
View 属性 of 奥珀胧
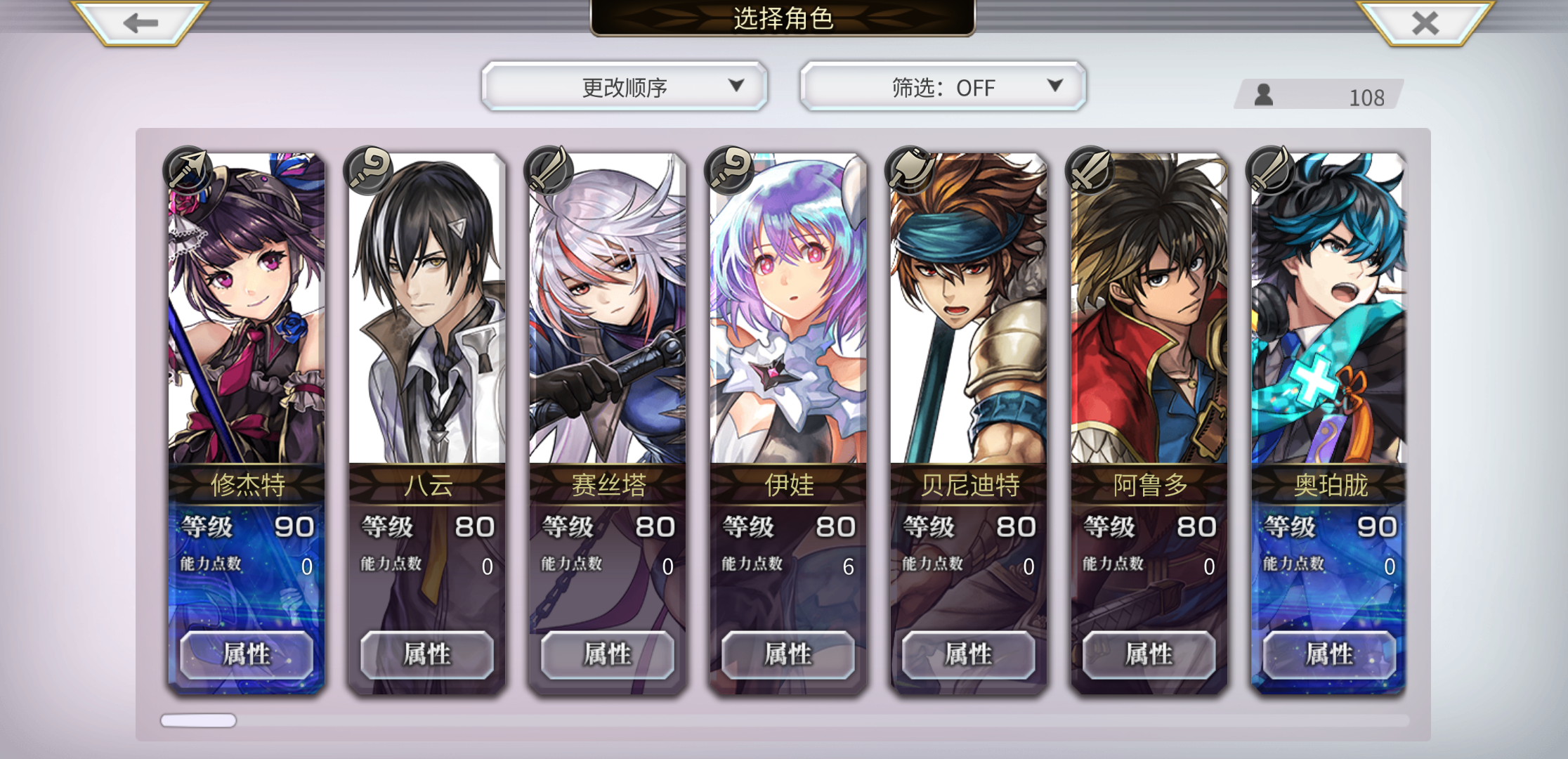pos(1329,654)
